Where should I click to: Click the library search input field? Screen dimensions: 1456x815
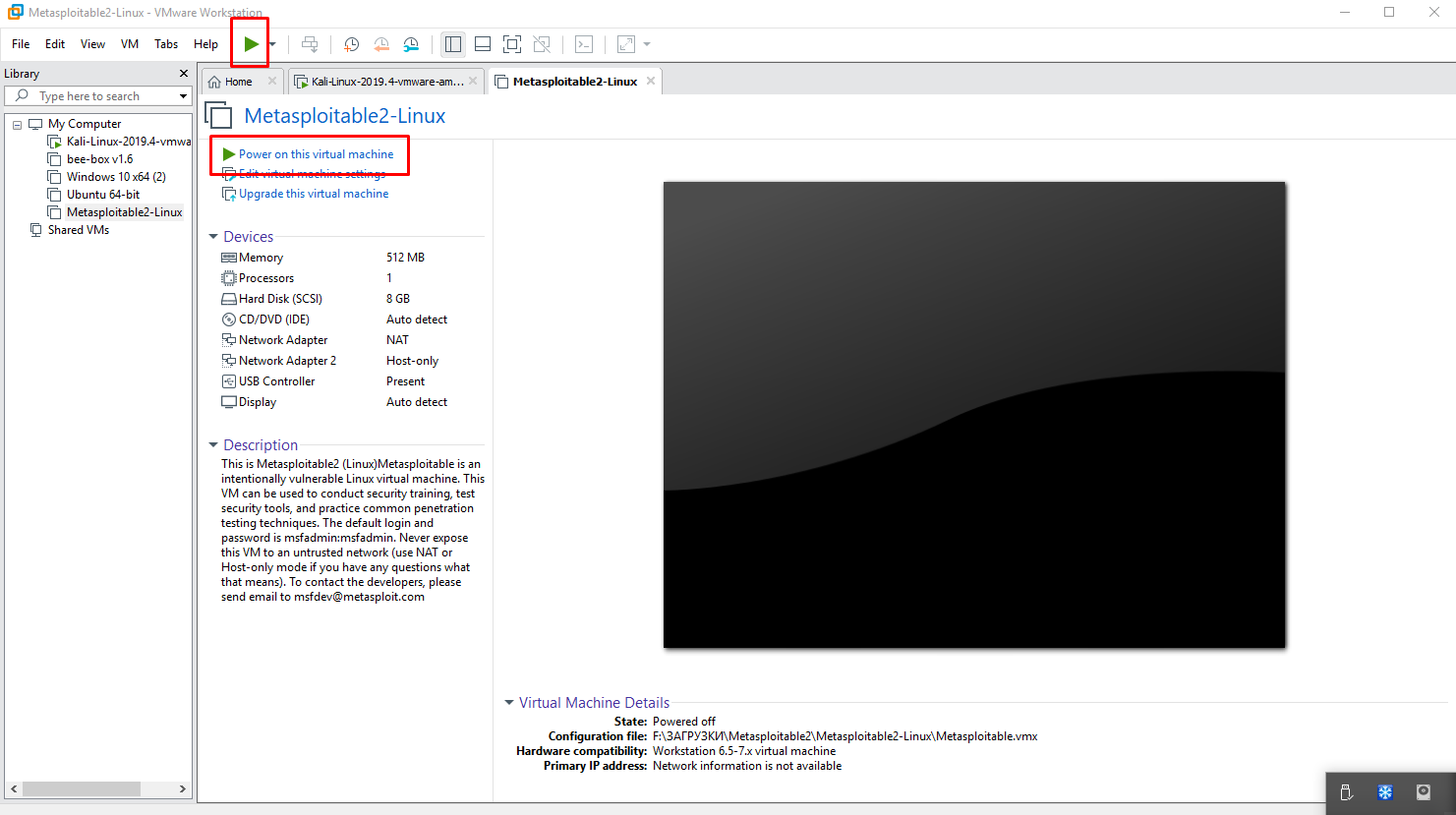click(x=98, y=96)
